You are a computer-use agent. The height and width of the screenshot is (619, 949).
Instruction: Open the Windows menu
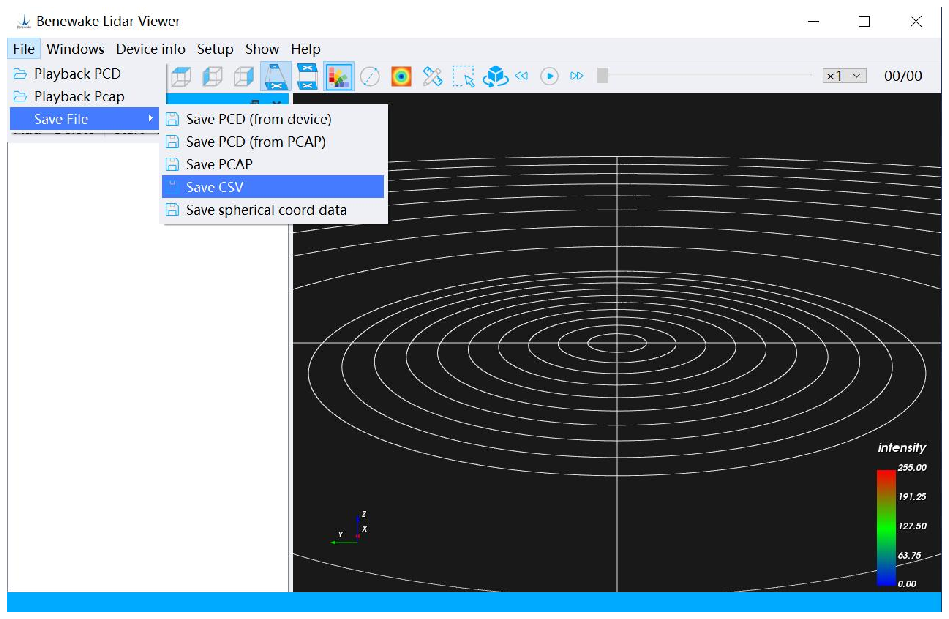(x=75, y=49)
